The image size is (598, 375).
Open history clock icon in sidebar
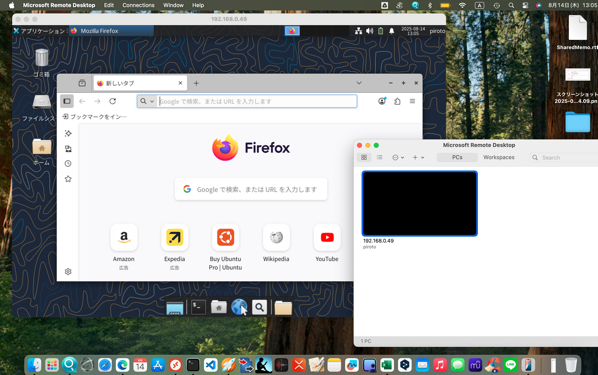click(68, 164)
